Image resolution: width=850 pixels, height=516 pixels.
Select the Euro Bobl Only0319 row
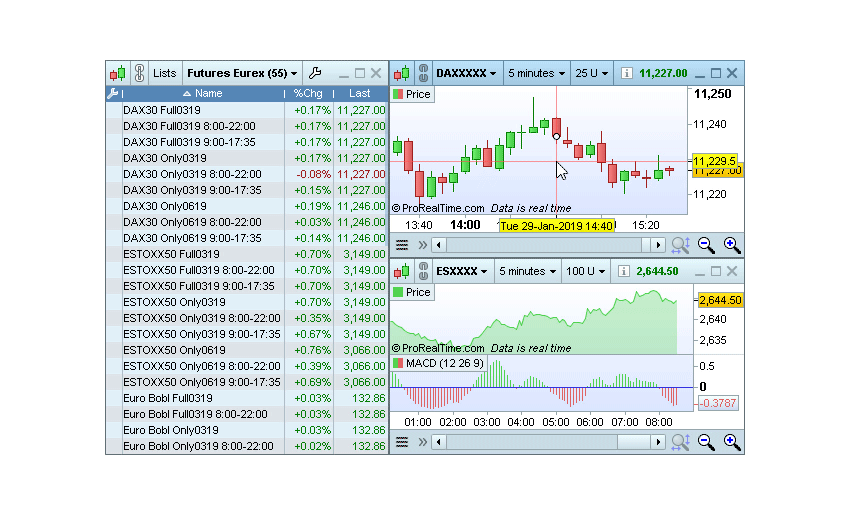(x=247, y=430)
